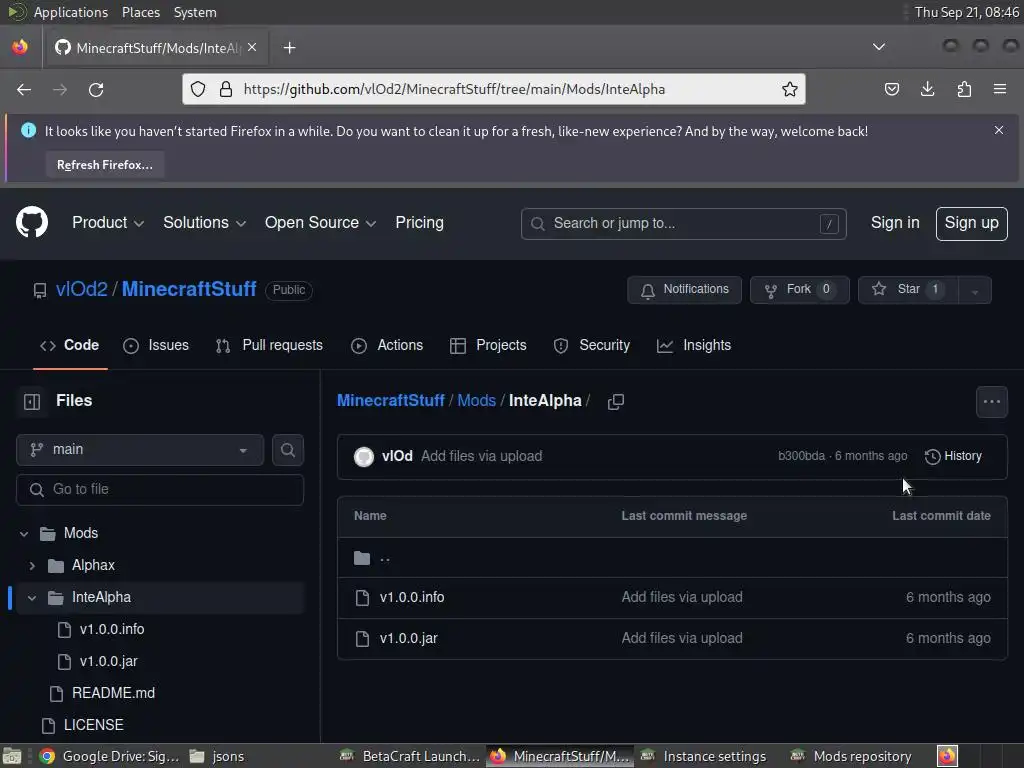This screenshot has width=1024, height=768.
Task: Click the site lock icon in URL bar
Action: 226,89
